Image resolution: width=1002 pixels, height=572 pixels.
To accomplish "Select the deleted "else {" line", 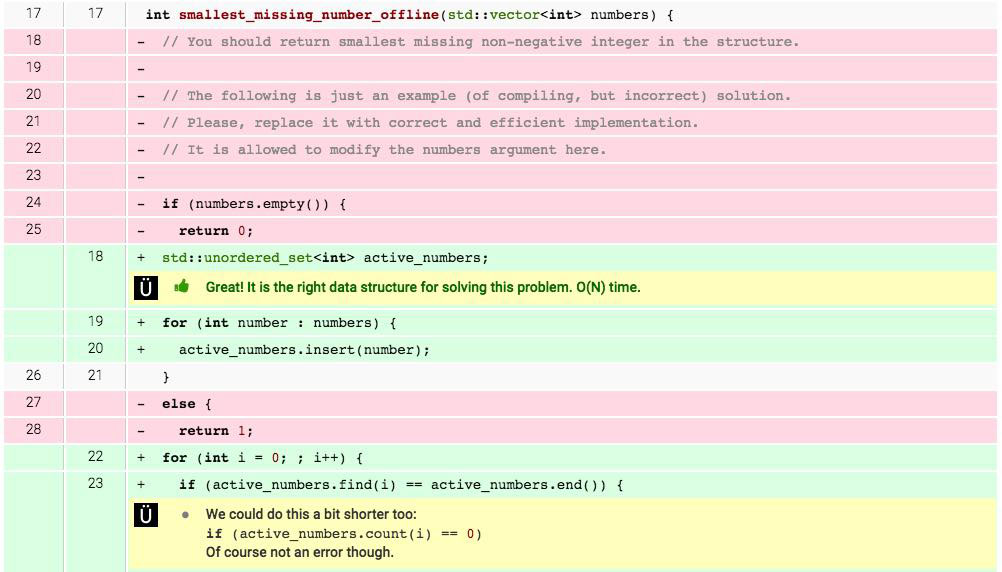I will tap(186, 404).
